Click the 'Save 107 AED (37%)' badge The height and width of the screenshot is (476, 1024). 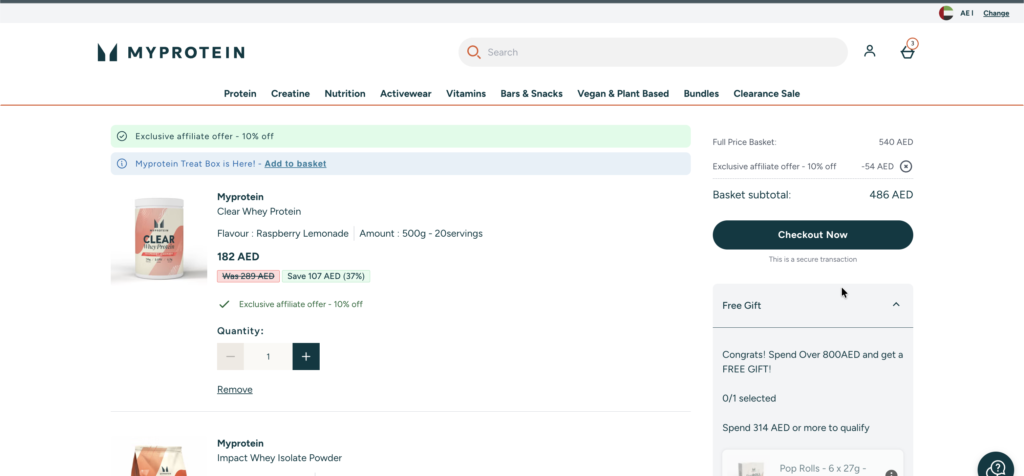[x=326, y=276]
